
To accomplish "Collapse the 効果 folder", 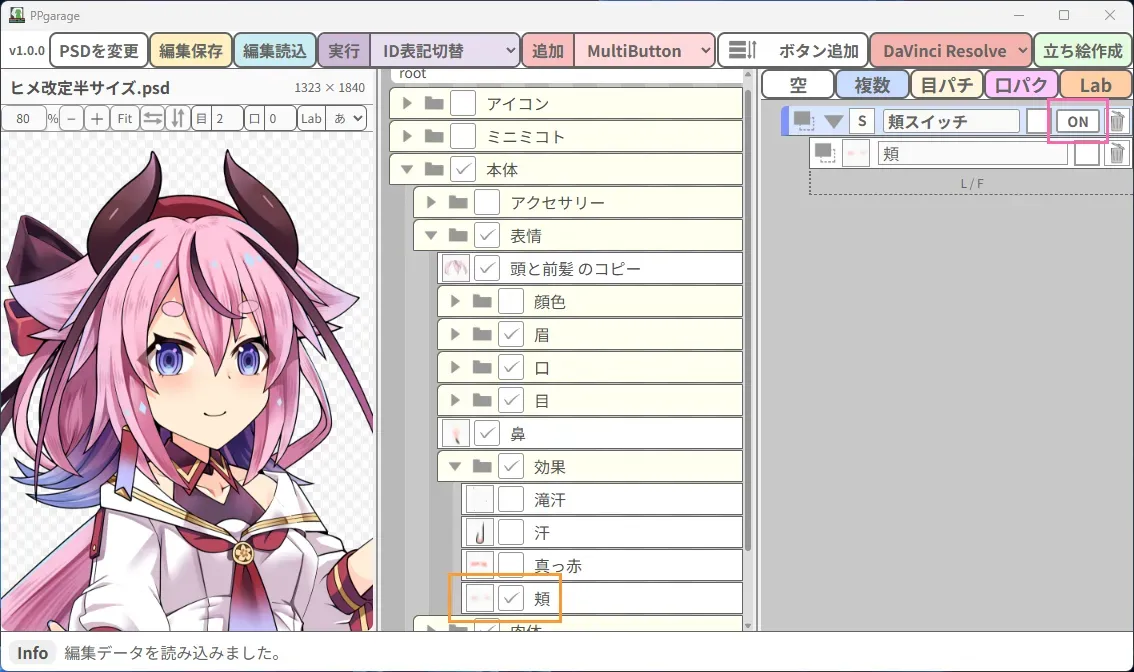I will pos(455,467).
